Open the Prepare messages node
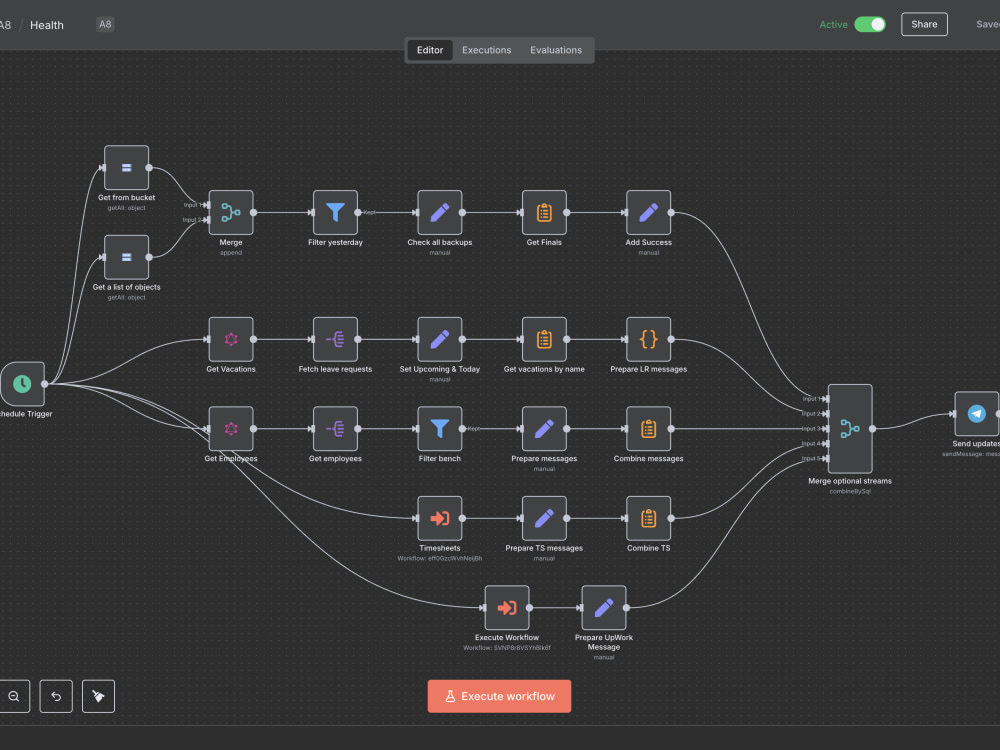 pos(544,429)
